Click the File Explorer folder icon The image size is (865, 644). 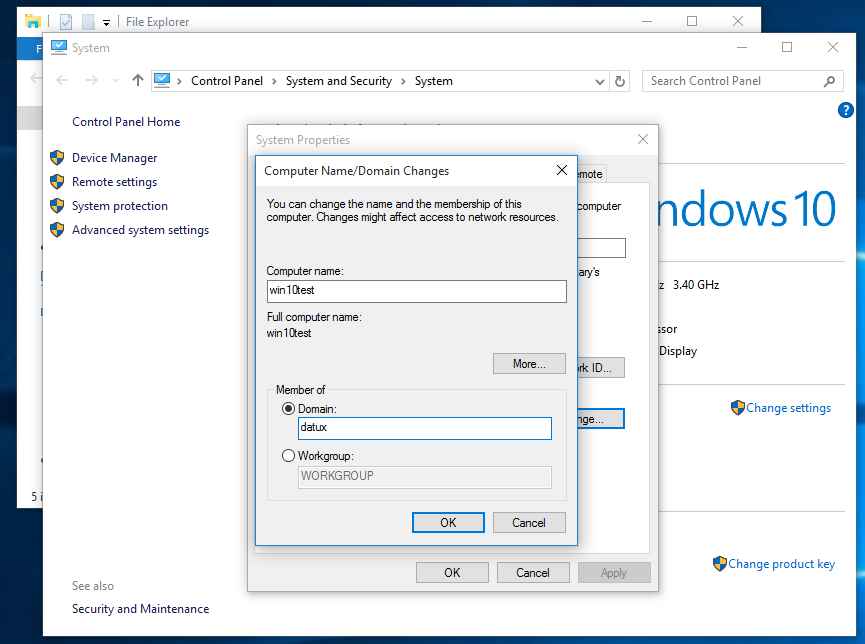point(33,22)
